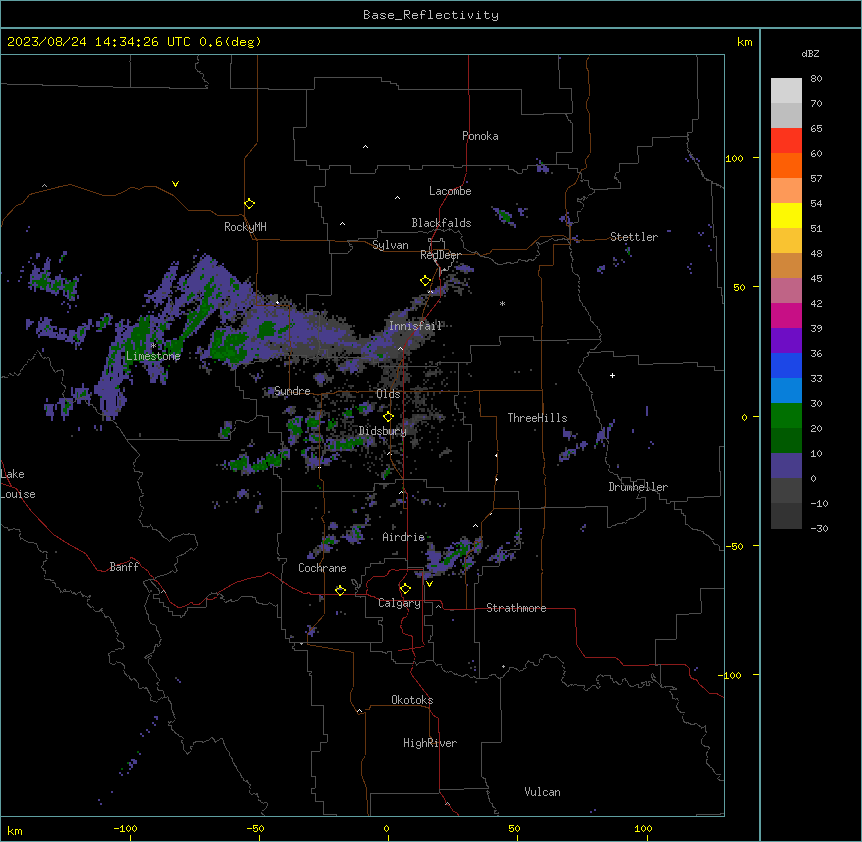The width and height of the screenshot is (862, 842).
Task: Click the Strathmore label
Action: 516,608
